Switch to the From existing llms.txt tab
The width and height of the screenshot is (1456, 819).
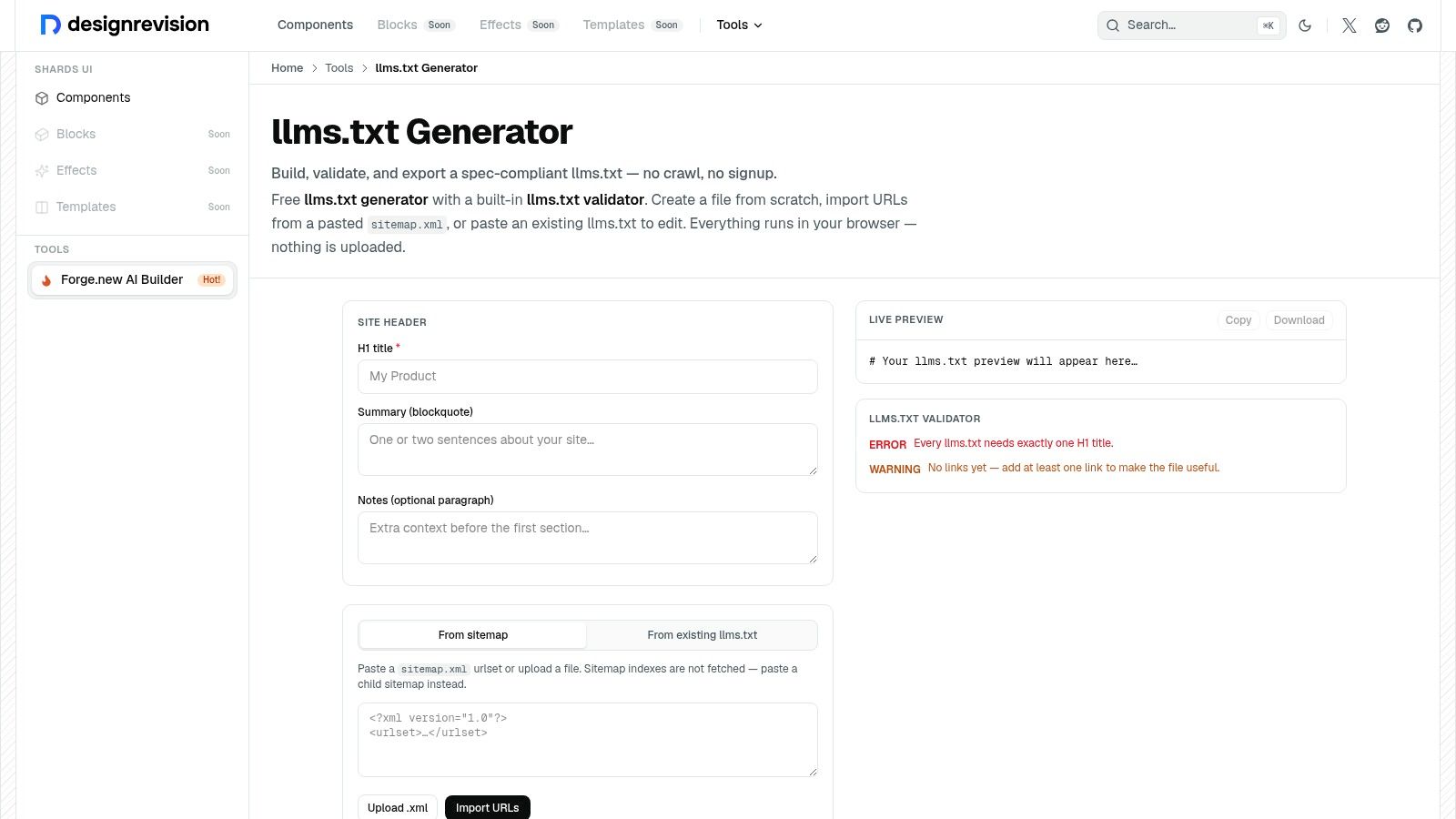click(703, 635)
